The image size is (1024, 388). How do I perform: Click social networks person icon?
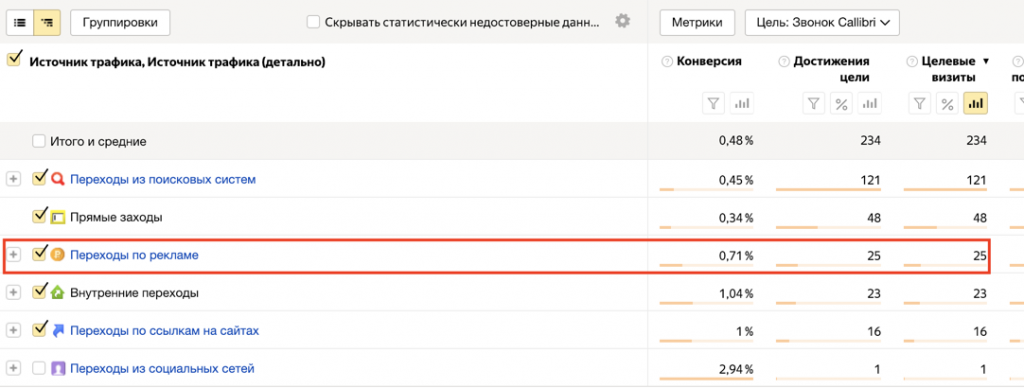coord(57,368)
